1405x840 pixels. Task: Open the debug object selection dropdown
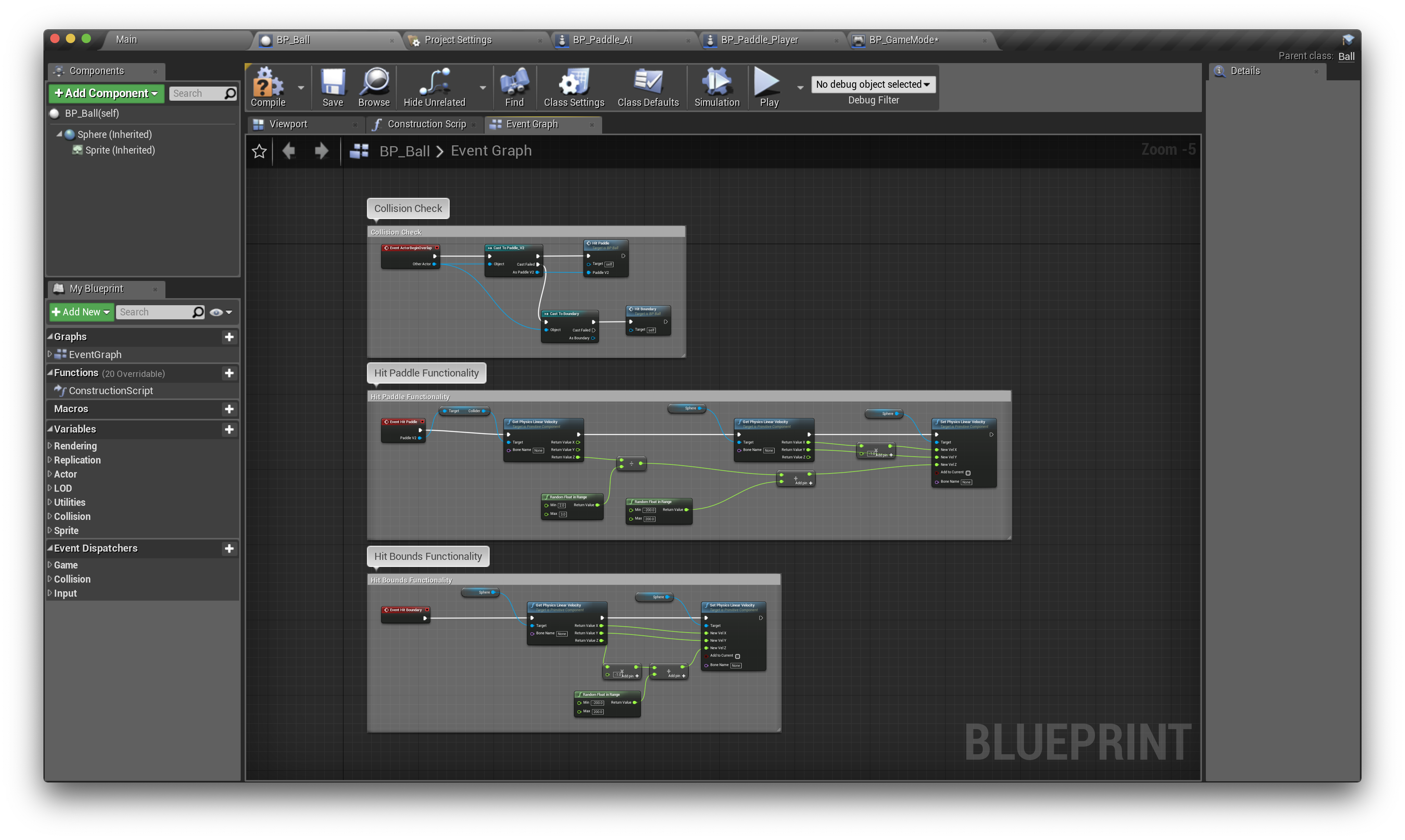click(873, 84)
